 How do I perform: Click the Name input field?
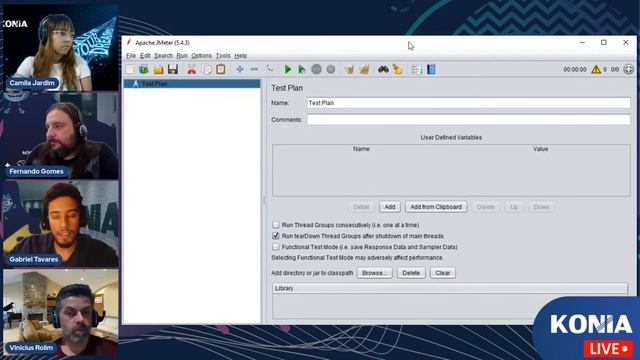(469, 103)
